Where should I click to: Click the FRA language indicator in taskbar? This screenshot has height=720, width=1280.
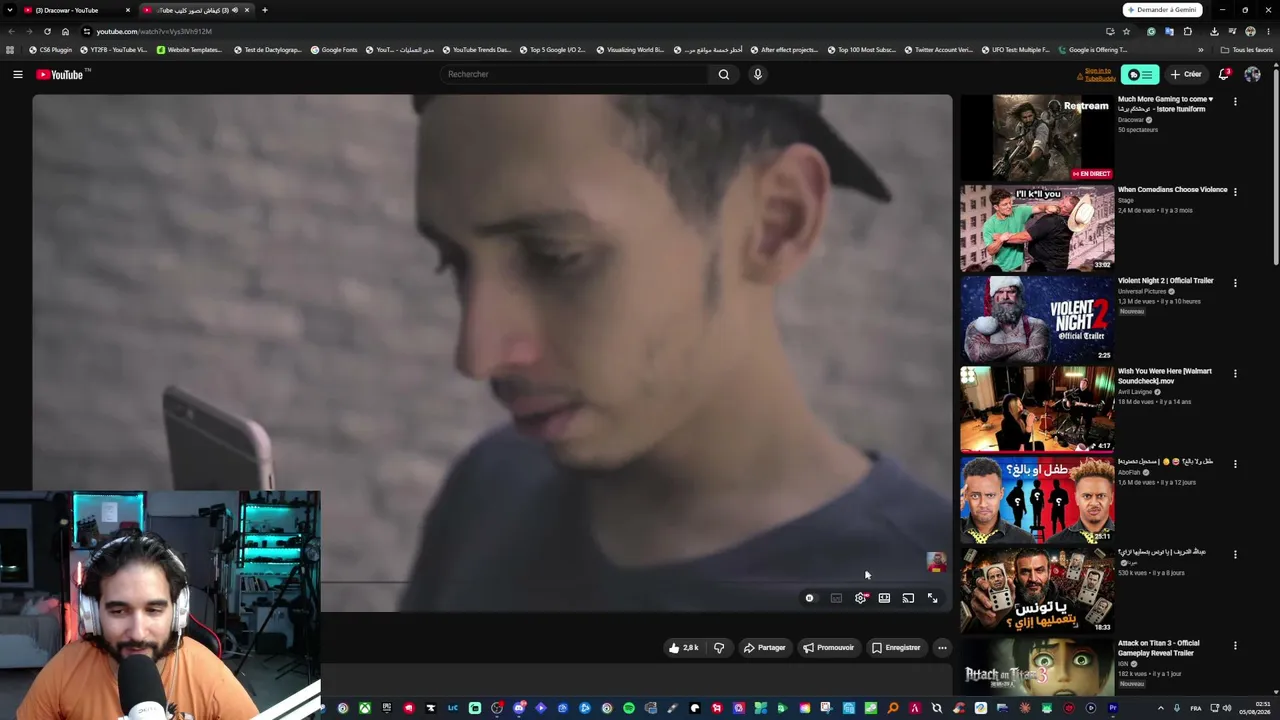[x=1196, y=709]
